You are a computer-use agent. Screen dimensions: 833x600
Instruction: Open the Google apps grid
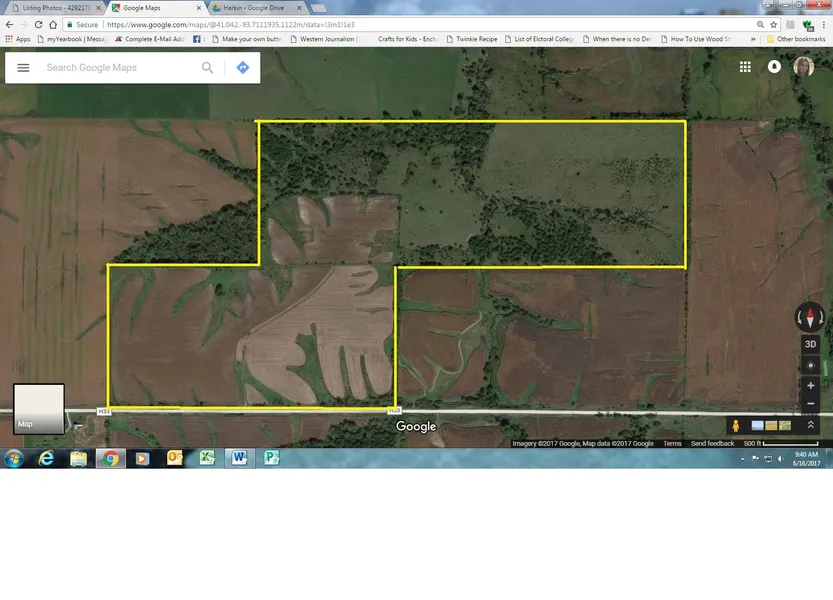tap(745, 67)
